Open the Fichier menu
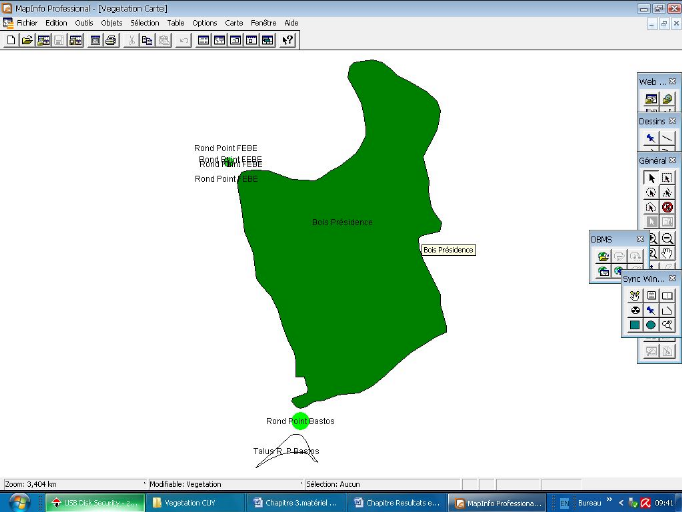The height and width of the screenshot is (512, 682). pos(26,22)
